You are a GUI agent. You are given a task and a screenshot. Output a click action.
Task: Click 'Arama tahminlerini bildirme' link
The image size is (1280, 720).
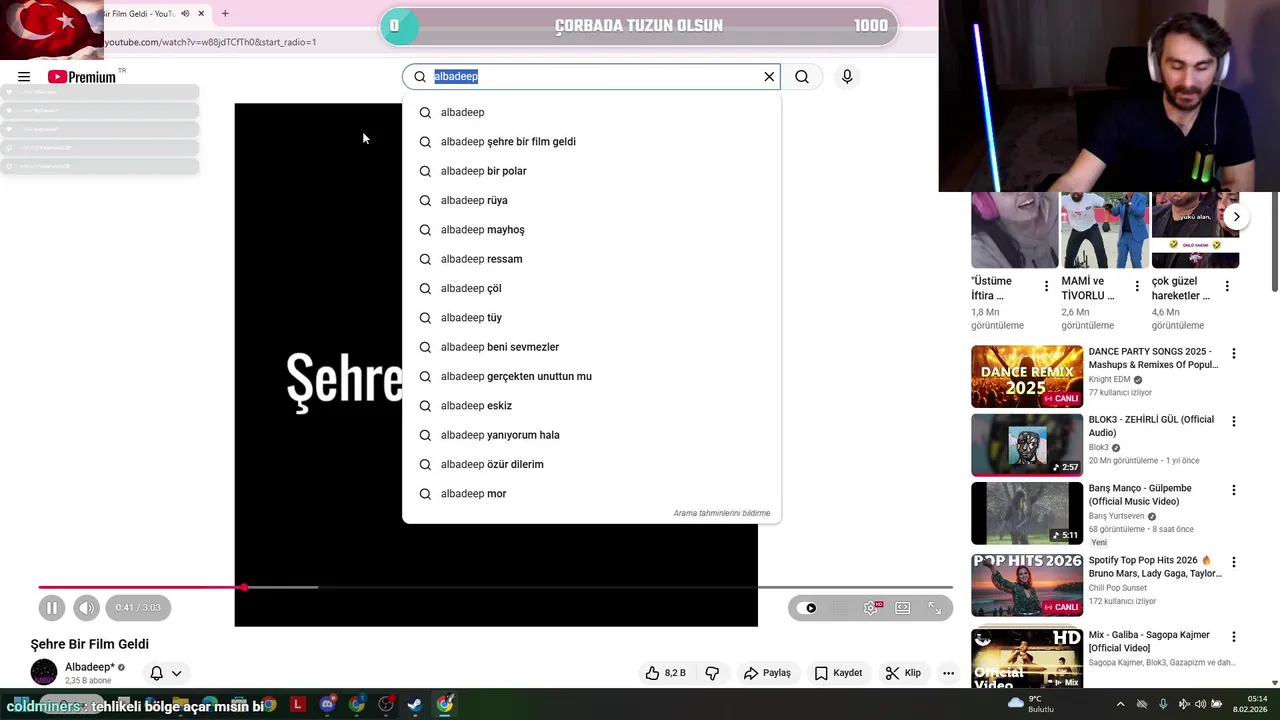pyautogui.click(x=721, y=513)
